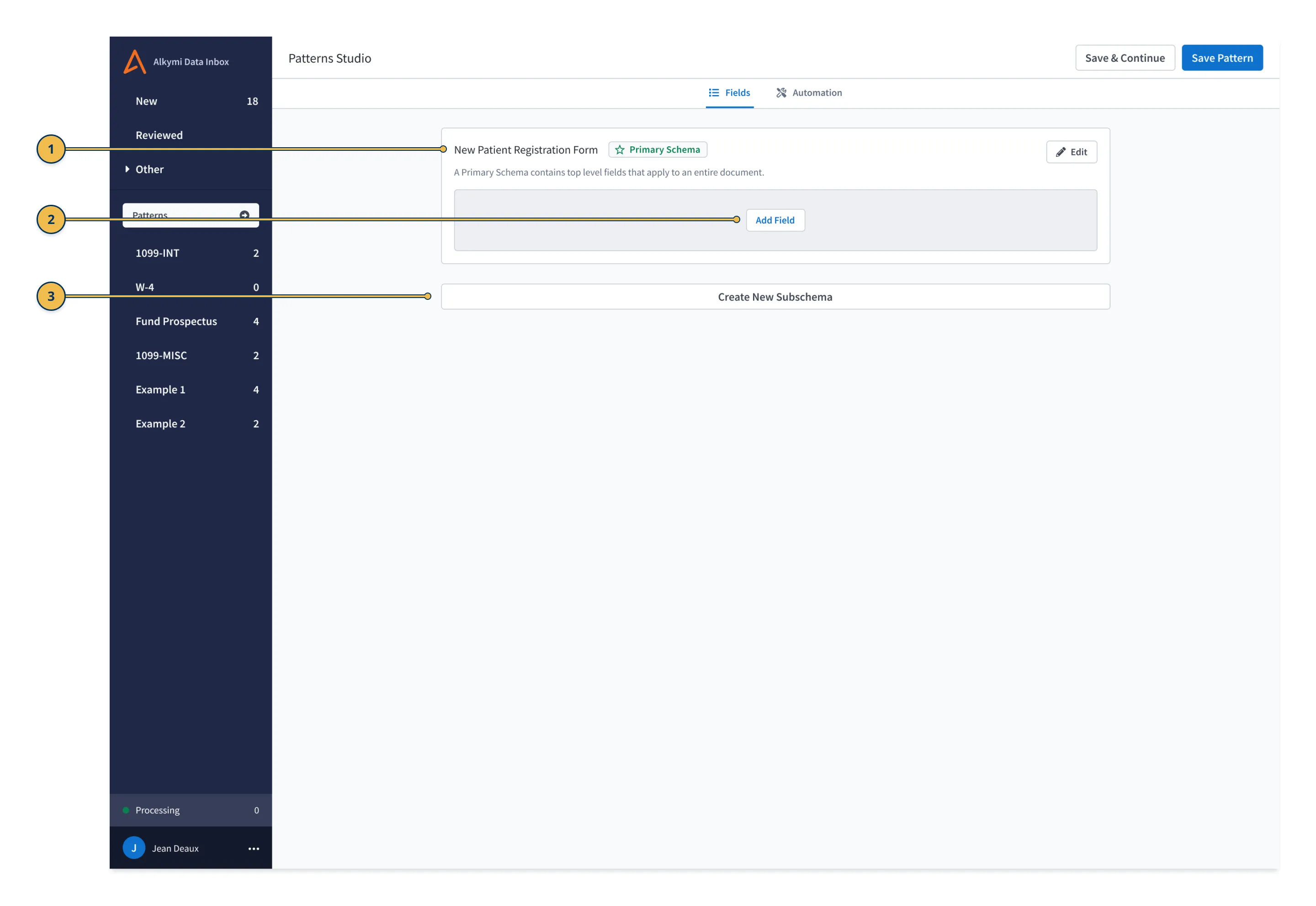Click the Save Pattern button
The width and height of the screenshot is (1316, 906).
coord(1222,58)
